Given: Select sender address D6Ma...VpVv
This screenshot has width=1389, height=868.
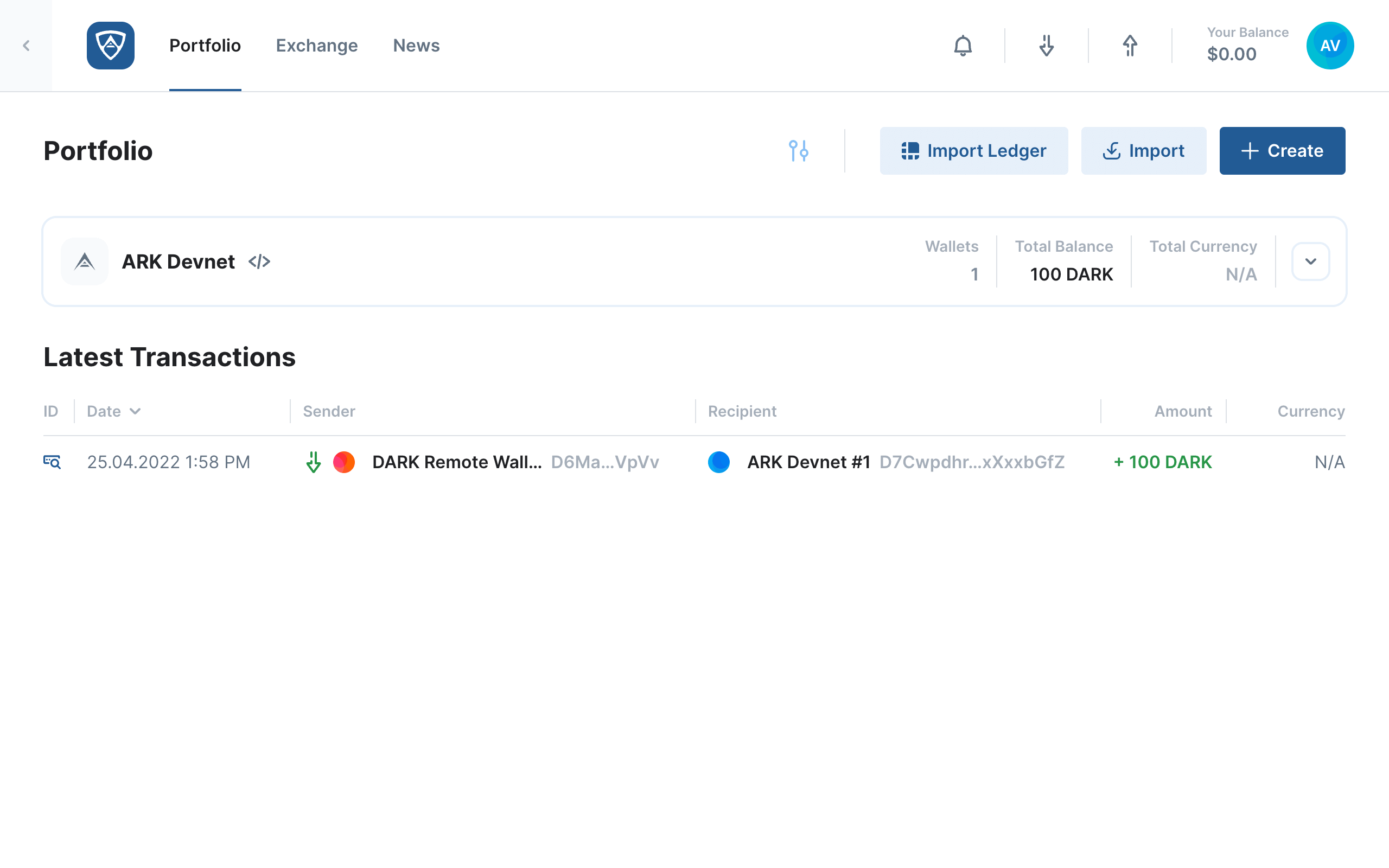Looking at the screenshot, I should [x=605, y=462].
